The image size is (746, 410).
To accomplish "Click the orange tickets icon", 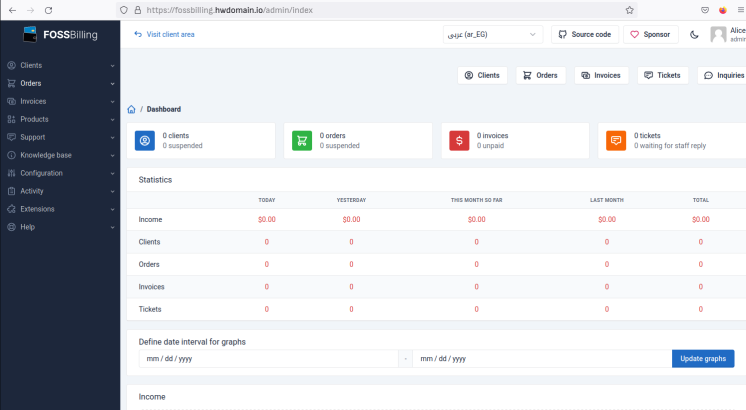I will tap(616, 141).
